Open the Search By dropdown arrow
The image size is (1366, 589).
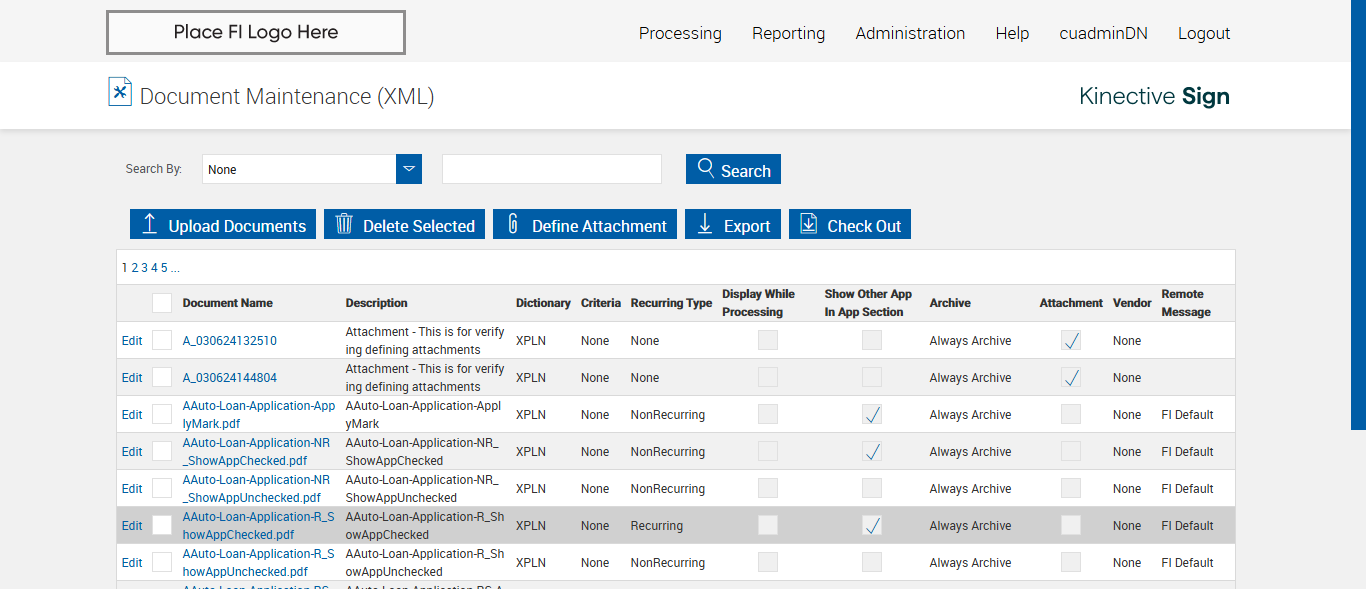(409, 169)
